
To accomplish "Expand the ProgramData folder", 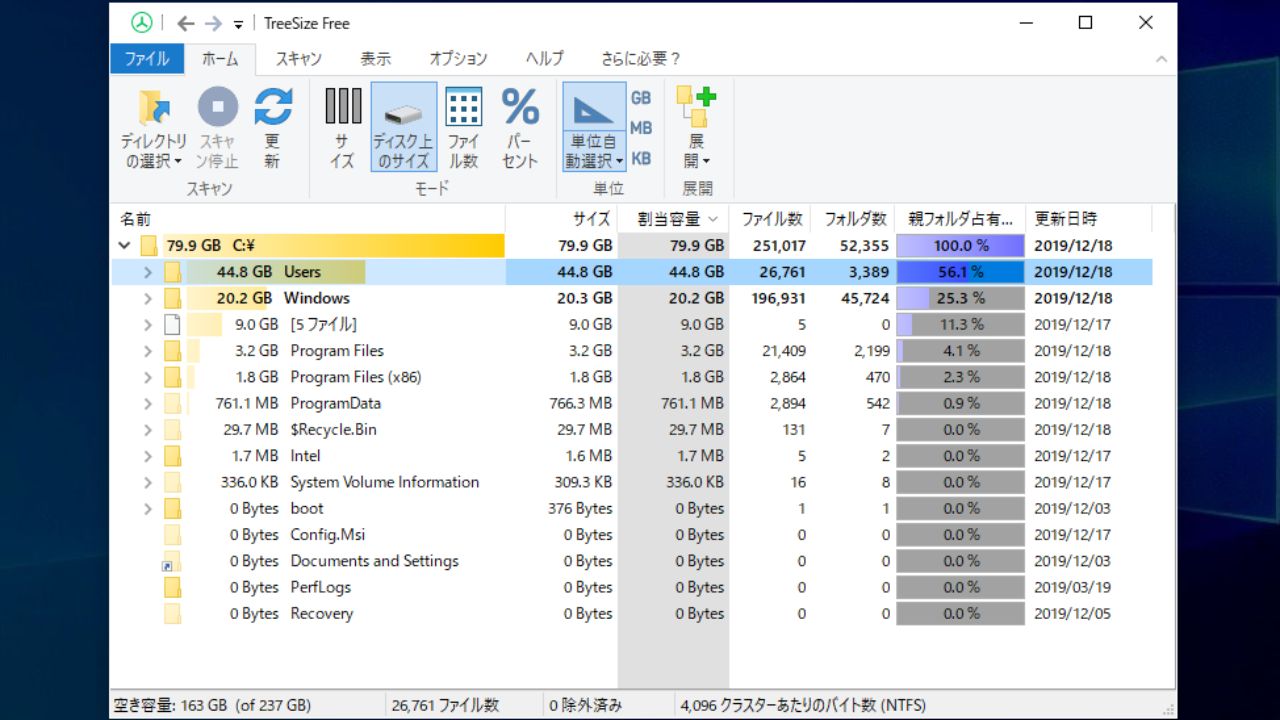I will [148, 403].
